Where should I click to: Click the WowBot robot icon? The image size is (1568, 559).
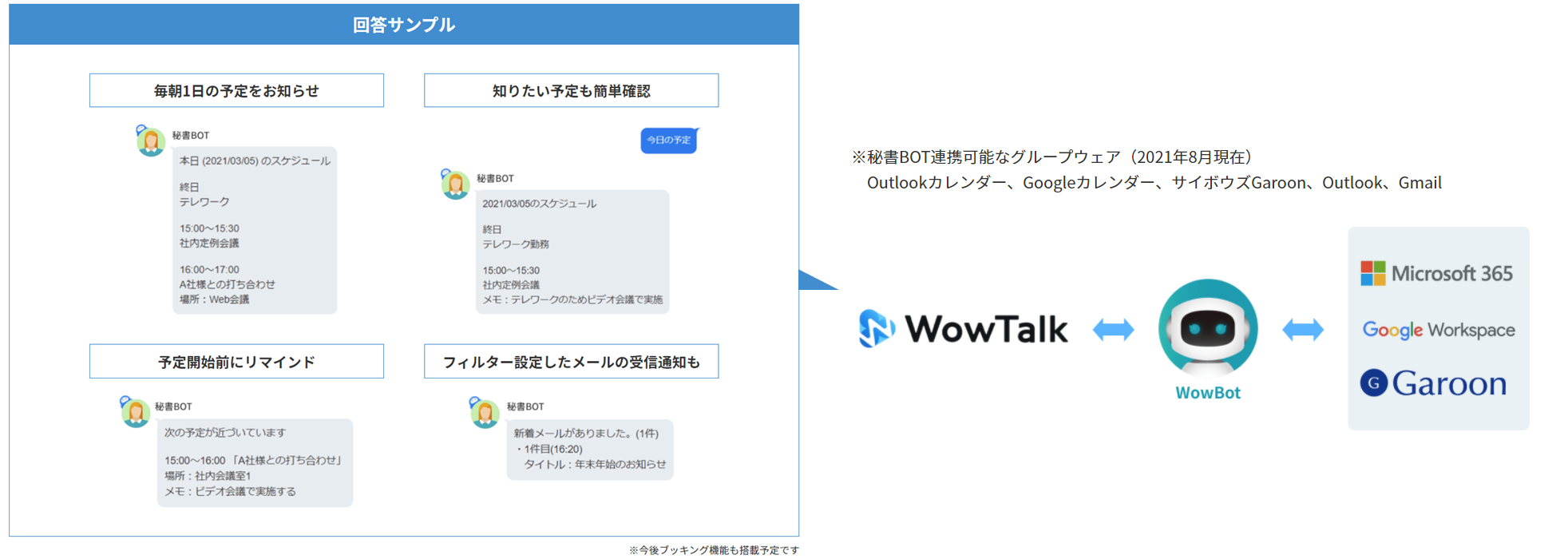coord(1208,328)
